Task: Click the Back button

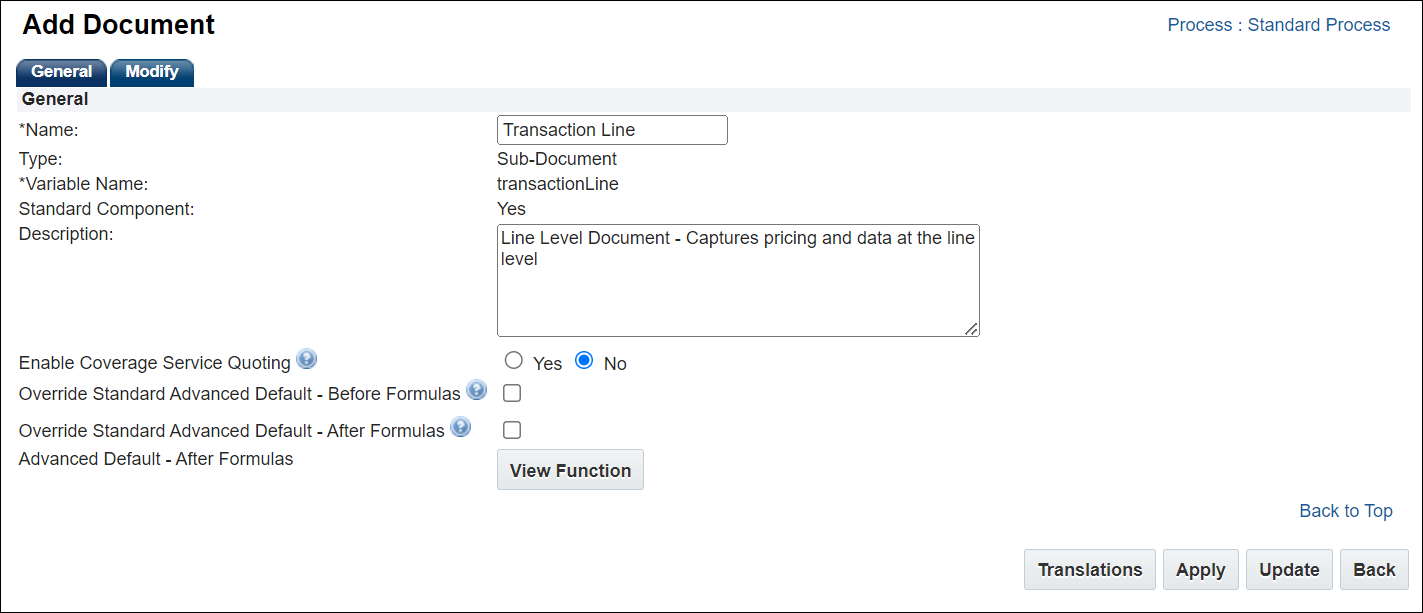Action: pos(1374,569)
